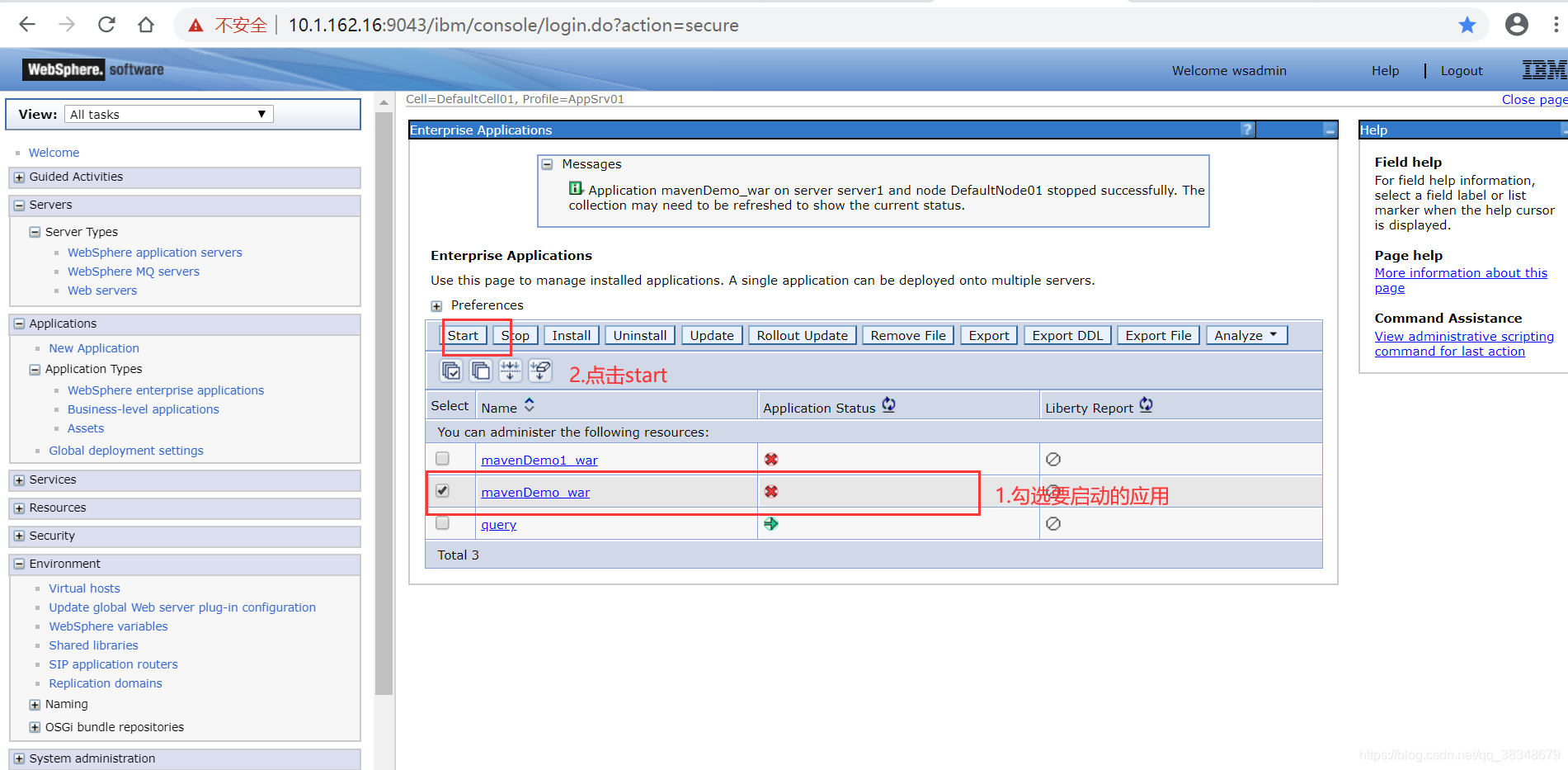Image resolution: width=1568 pixels, height=770 pixels.
Task: Click the navigation pane vertical scrollbar
Action: pos(384,404)
